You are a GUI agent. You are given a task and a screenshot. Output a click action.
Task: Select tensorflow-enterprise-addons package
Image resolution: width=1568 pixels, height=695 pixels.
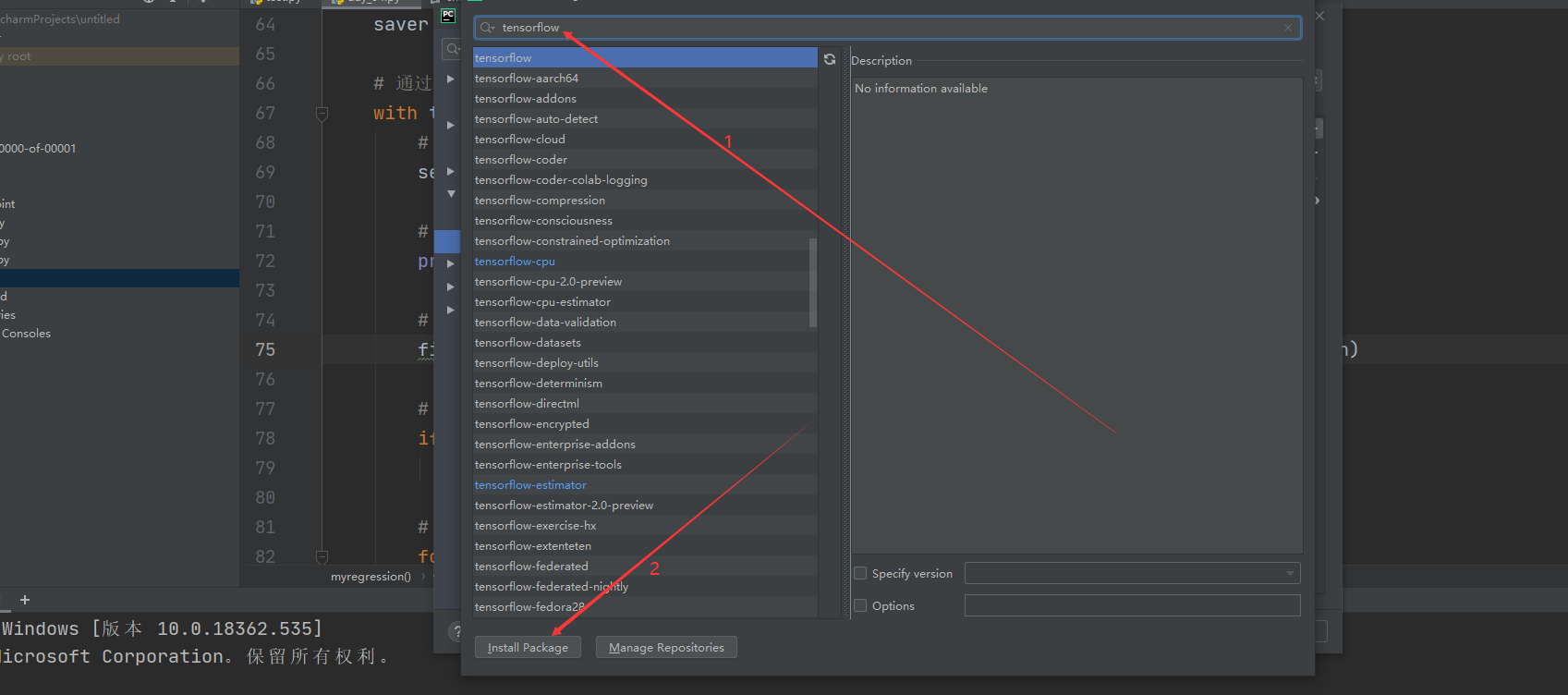(645, 444)
